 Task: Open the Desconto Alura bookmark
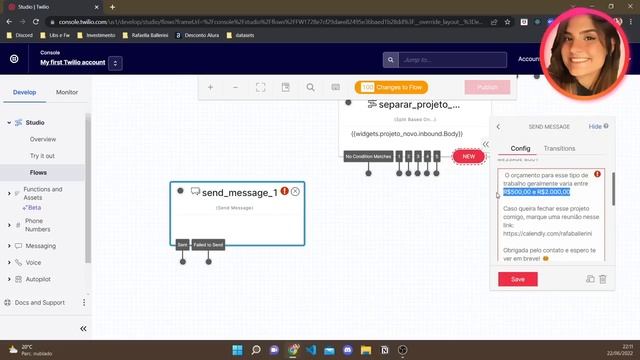pyautogui.click(x=197, y=36)
